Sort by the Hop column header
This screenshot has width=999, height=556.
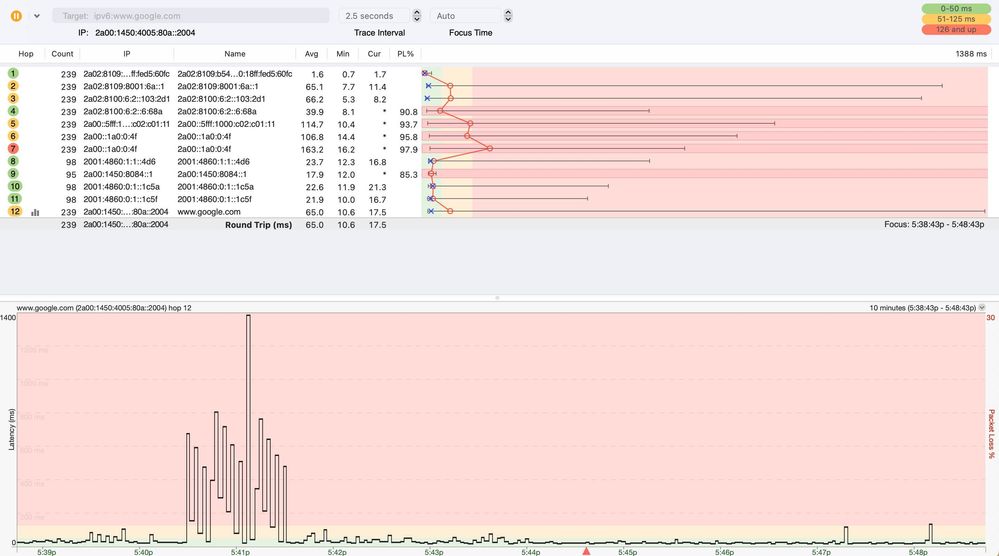pyautogui.click(x=25, y=54)
